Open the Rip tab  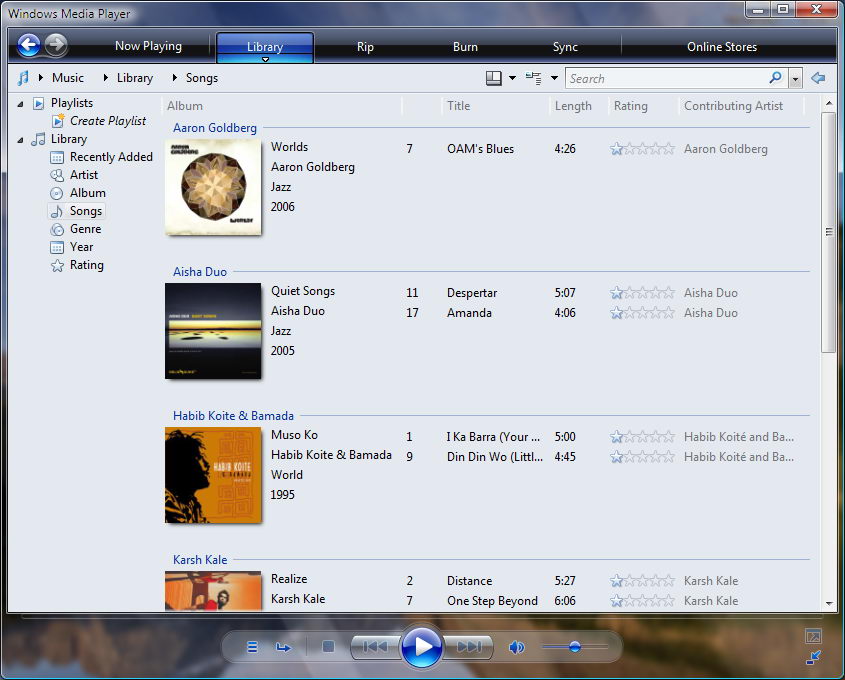point(365,47)
